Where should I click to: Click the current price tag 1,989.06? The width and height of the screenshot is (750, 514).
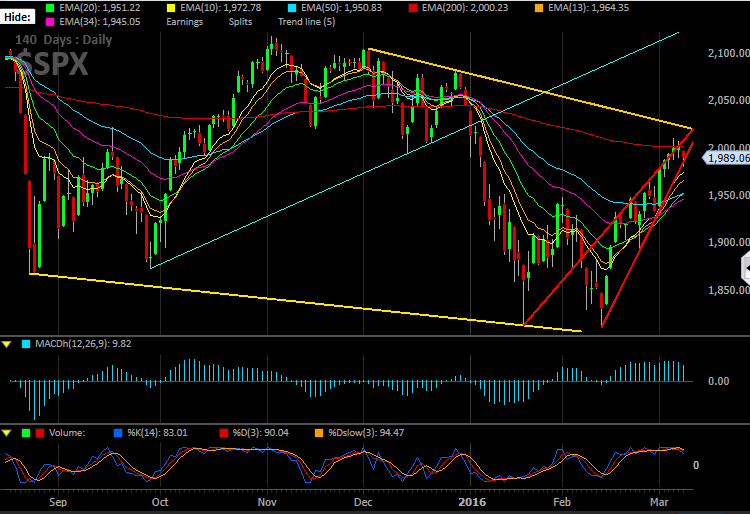[x=727, y=158]
